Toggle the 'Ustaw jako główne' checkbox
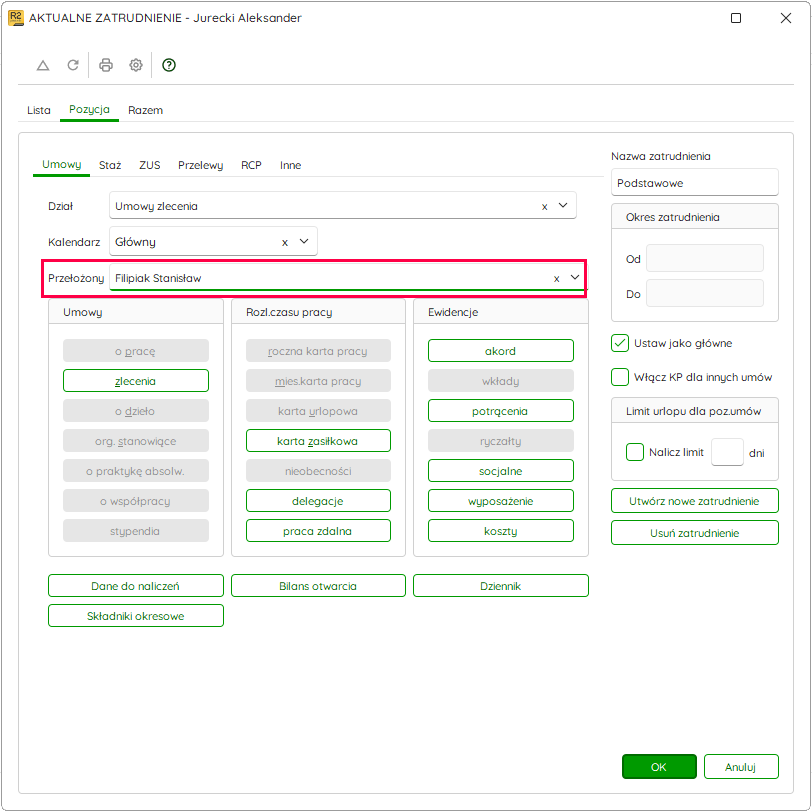Image resolution: width=812 pixels, height=812 pixels. [620, 343]
